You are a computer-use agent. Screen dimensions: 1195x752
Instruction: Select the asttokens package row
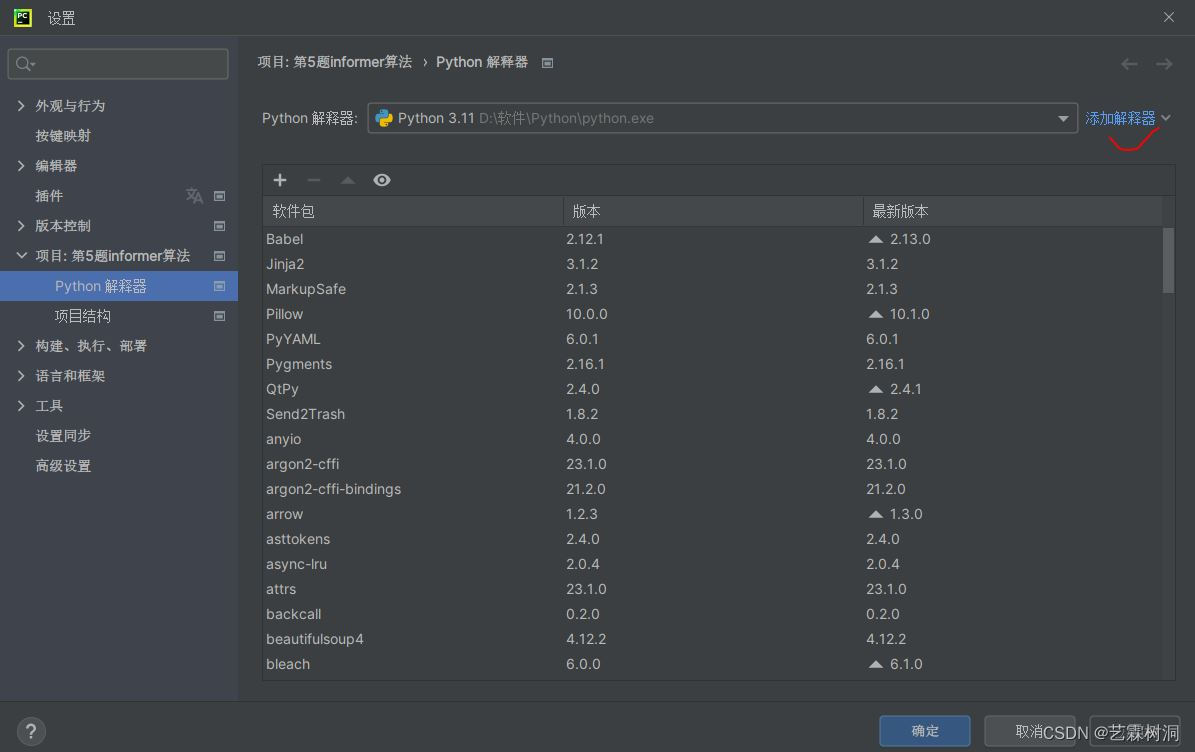click(713, 539)
